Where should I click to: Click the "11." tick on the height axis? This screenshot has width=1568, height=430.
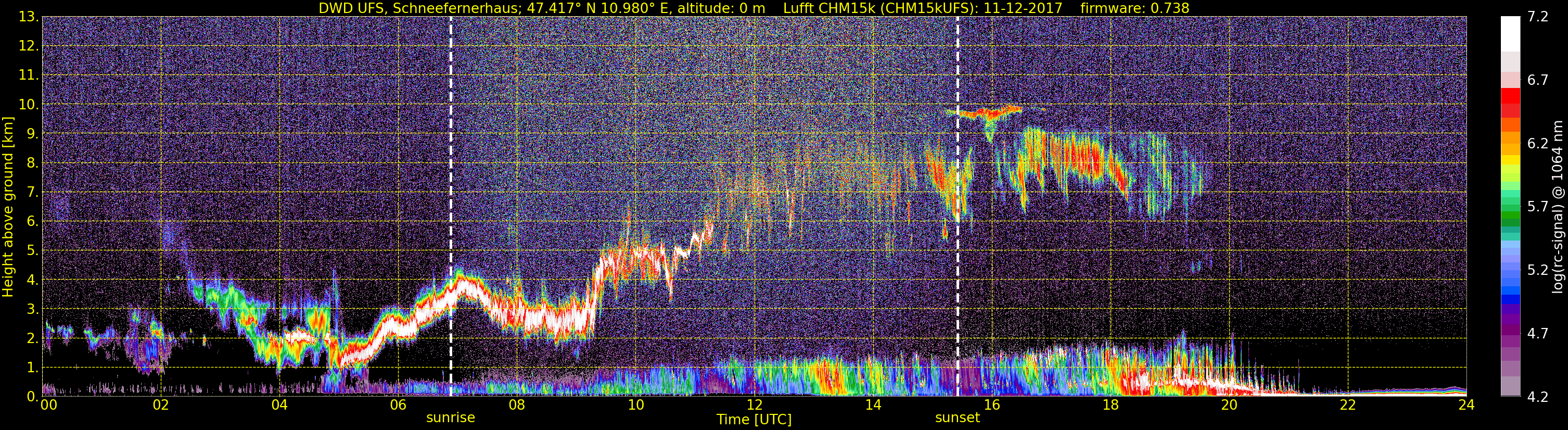point(29,75)
